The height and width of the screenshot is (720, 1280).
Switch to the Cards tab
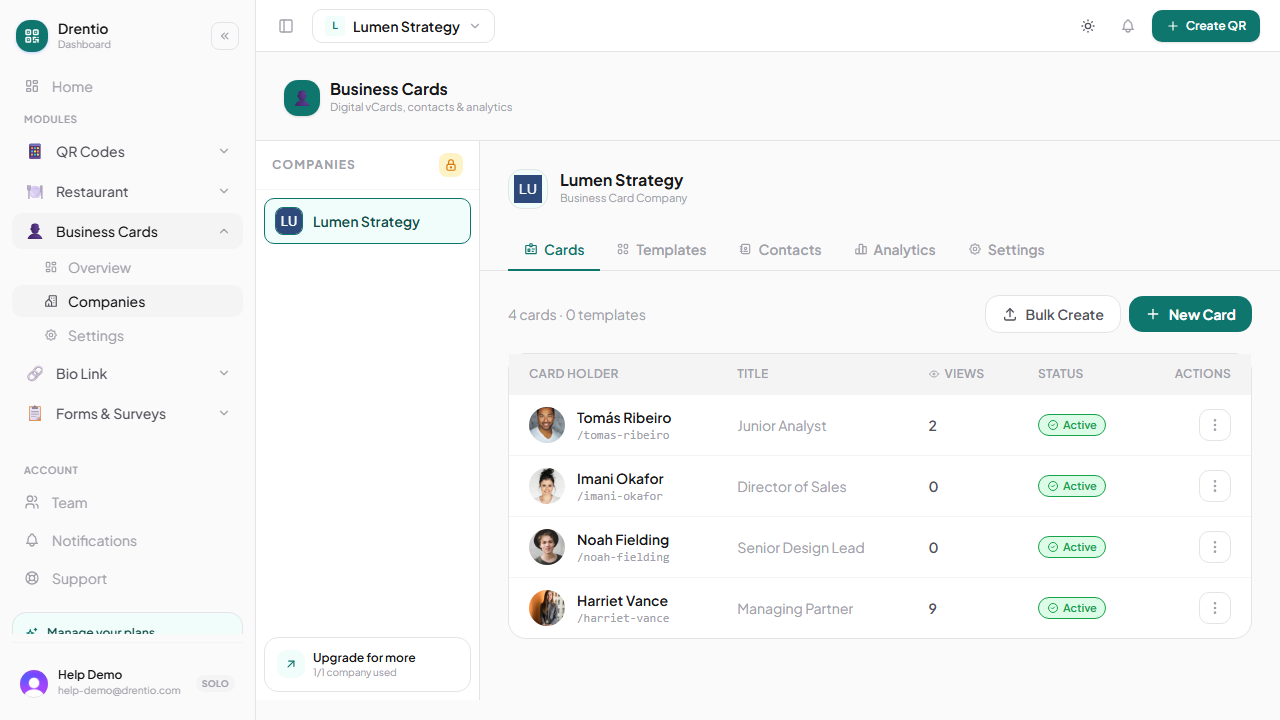pos(554,250)
